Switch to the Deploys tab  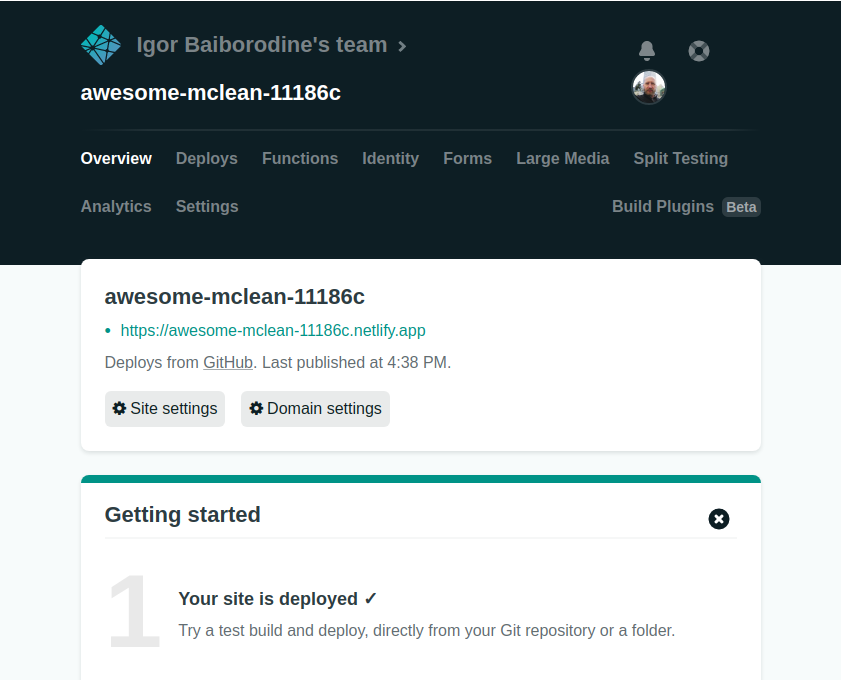[x=206, y=159]
